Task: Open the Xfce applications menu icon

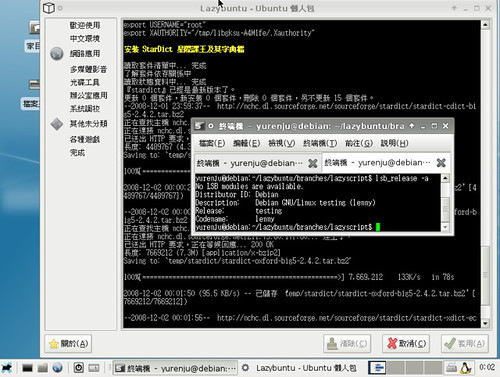Action: [7, 368]
